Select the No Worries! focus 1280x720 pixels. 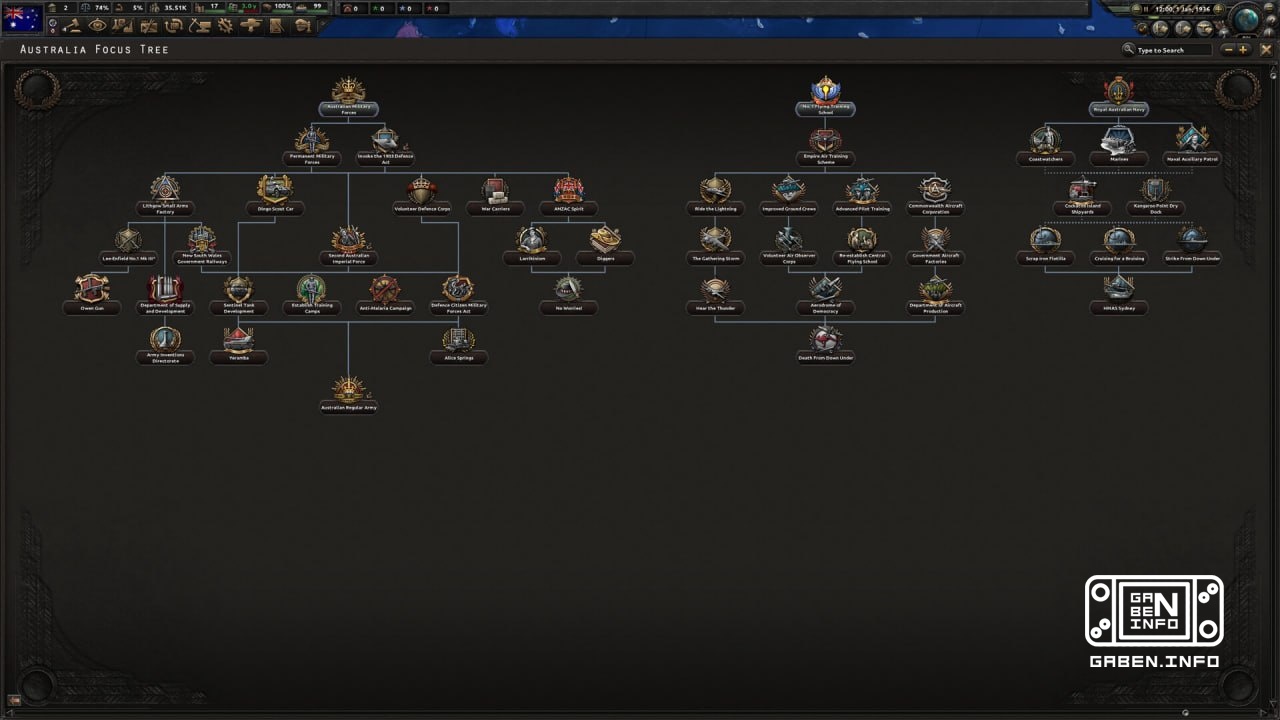click(568, 295)
